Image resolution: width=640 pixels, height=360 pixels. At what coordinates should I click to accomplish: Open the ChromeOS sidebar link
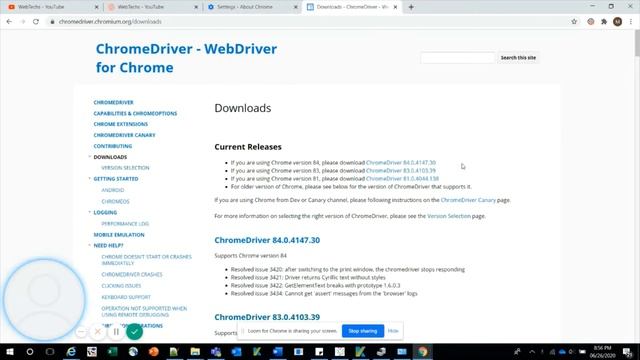coord(115,202)
